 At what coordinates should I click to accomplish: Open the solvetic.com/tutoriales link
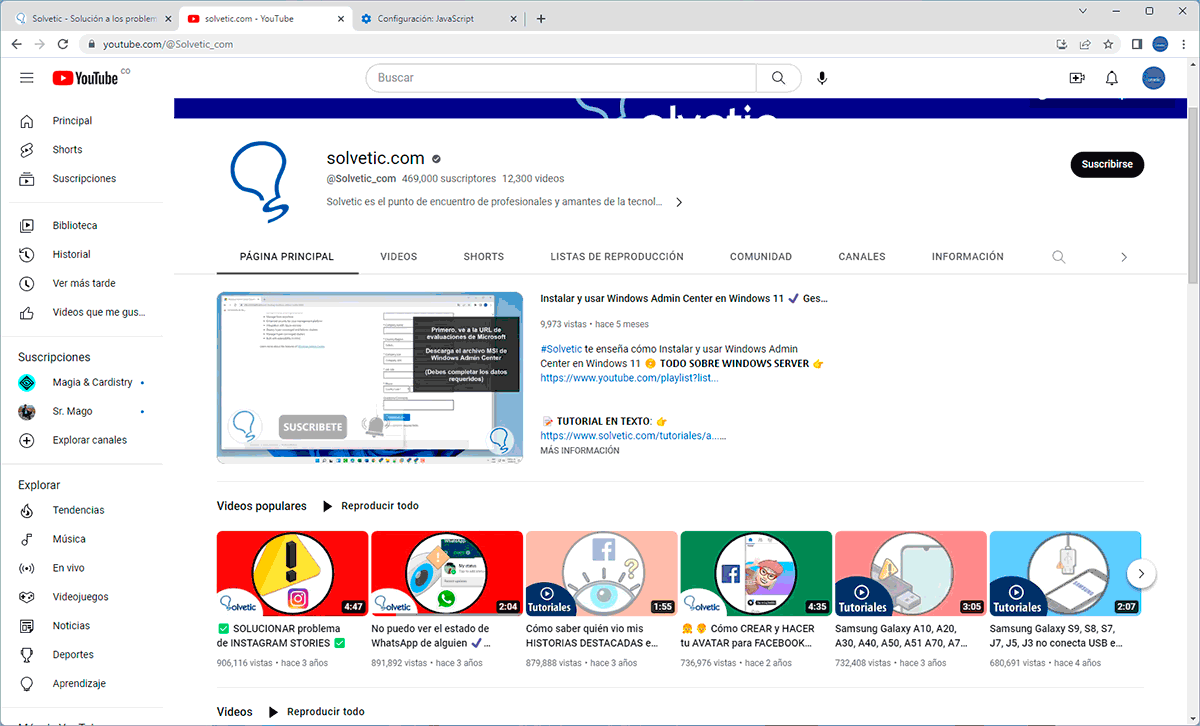(633, 436)
